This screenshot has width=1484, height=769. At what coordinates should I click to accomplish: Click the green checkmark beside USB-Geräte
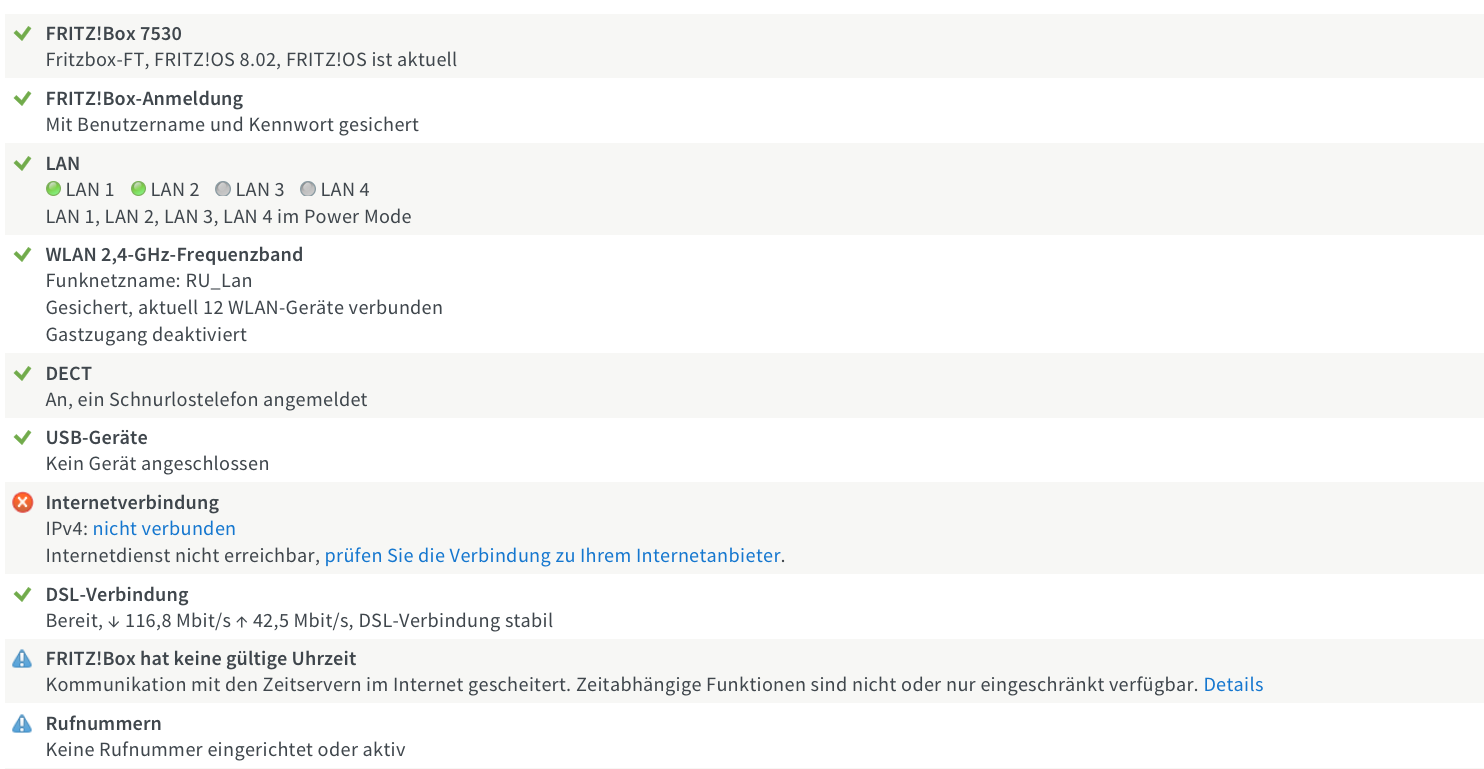22,437
